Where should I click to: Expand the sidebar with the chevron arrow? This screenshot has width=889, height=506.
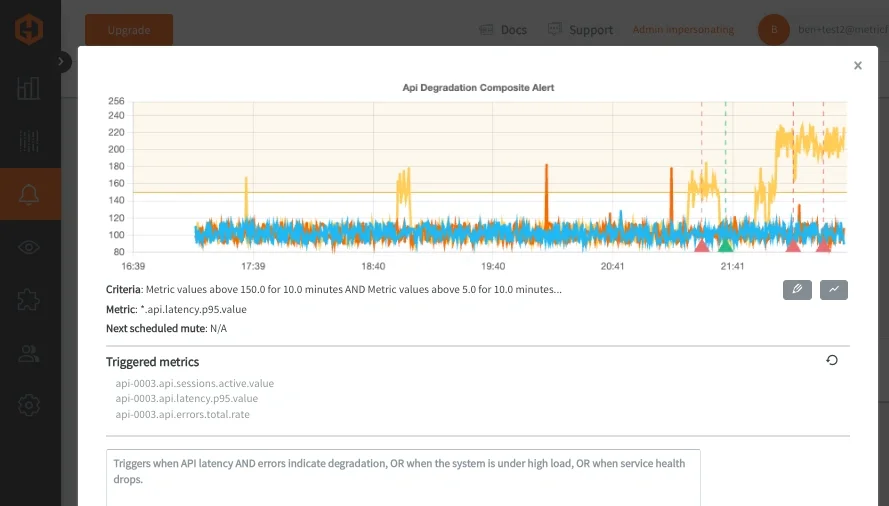pos(61,61)
